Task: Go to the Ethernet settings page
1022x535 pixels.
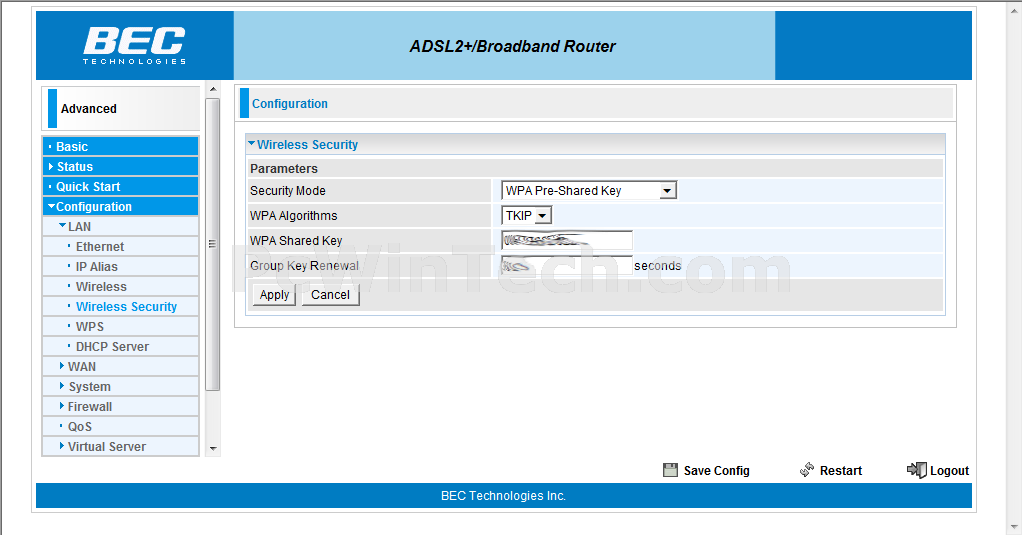Action: click(x=100, y=246)
